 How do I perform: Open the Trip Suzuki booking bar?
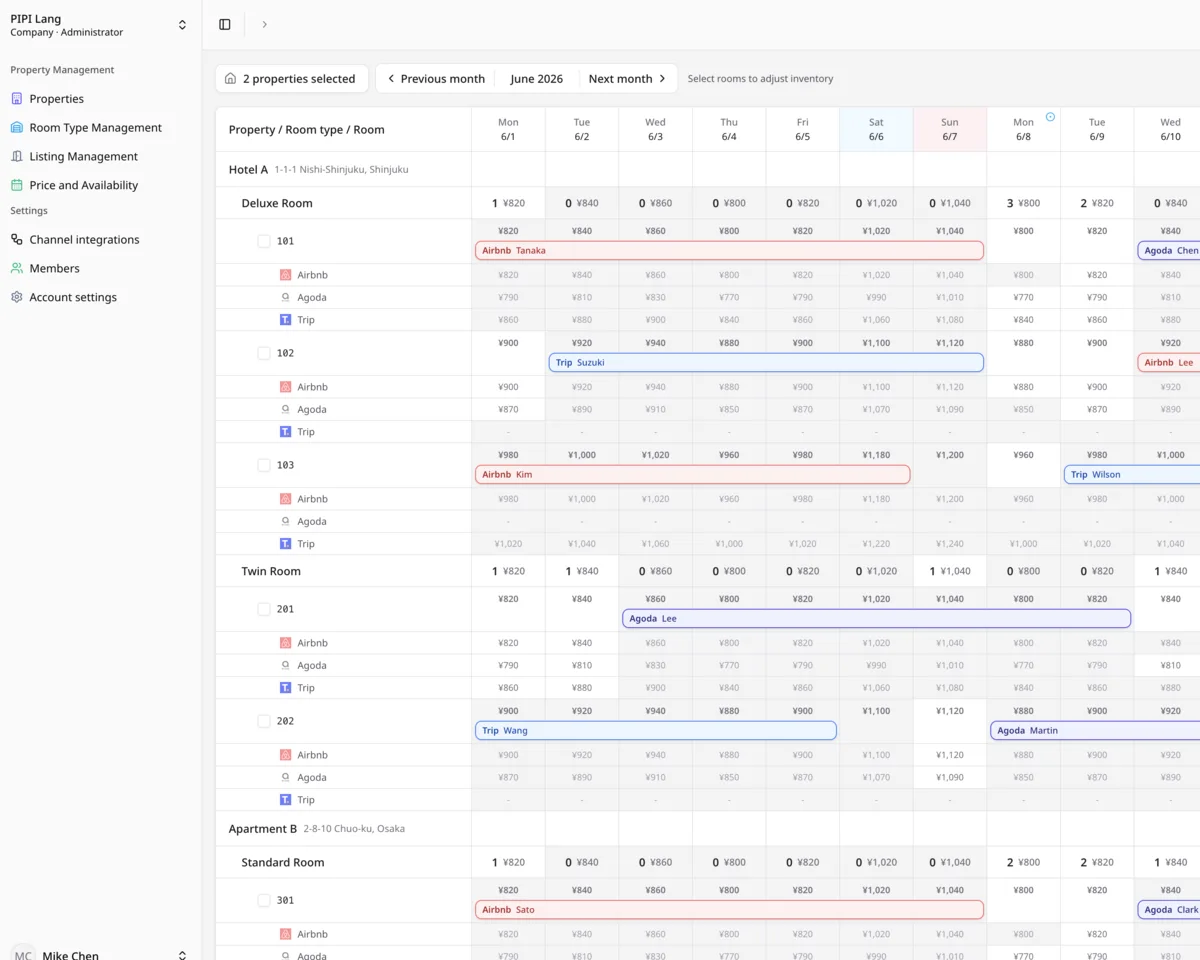coord(766,362)
